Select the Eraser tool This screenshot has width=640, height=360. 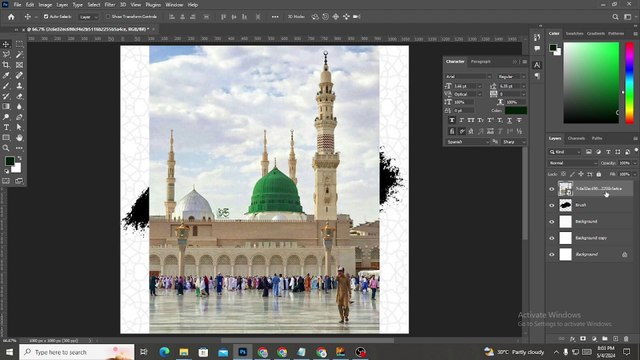19,96
